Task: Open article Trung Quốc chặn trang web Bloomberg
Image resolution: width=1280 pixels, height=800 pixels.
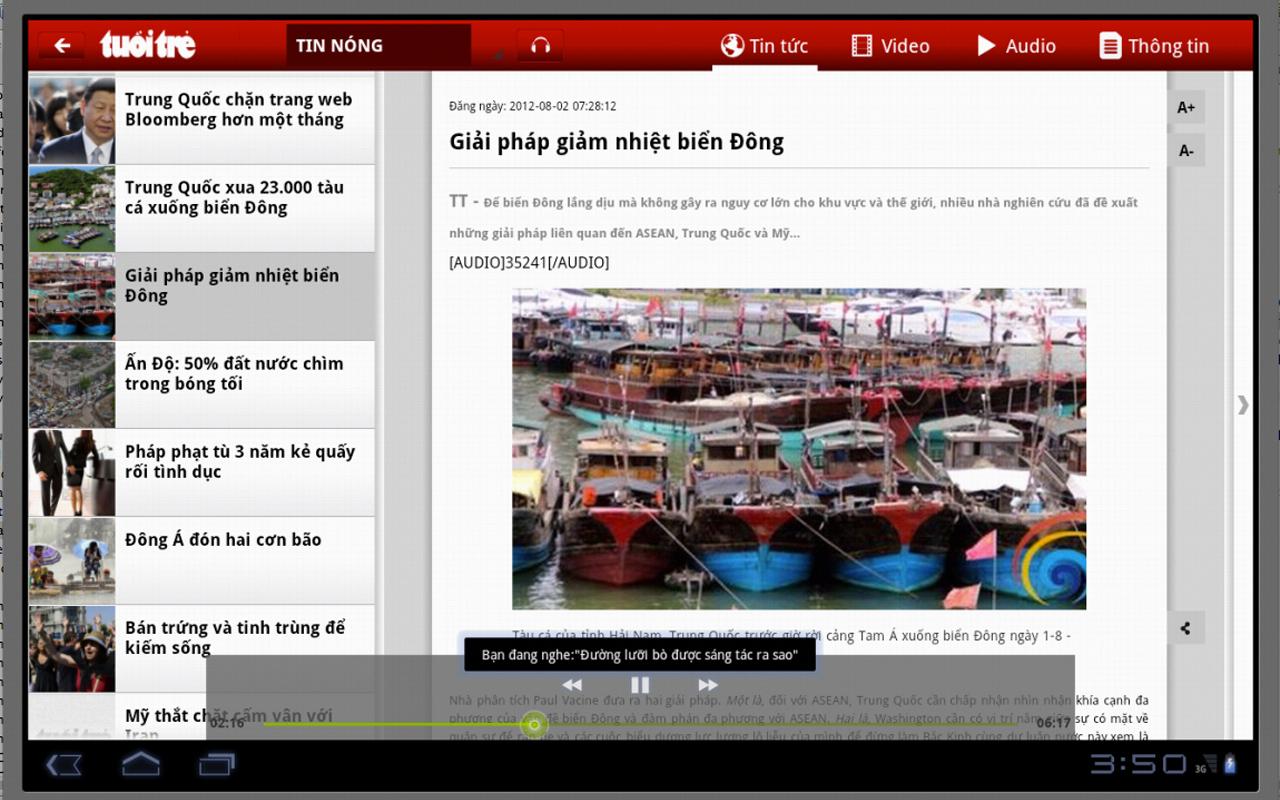Action: pos(201,120)
